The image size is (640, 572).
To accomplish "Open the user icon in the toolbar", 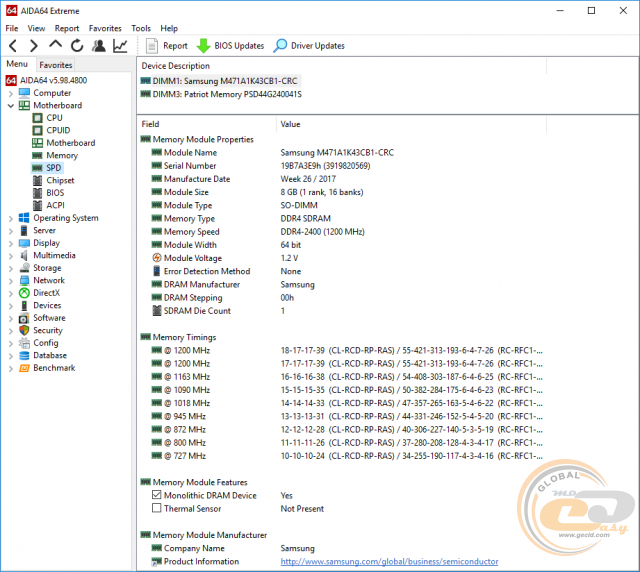I will click(x=98, y=46).
